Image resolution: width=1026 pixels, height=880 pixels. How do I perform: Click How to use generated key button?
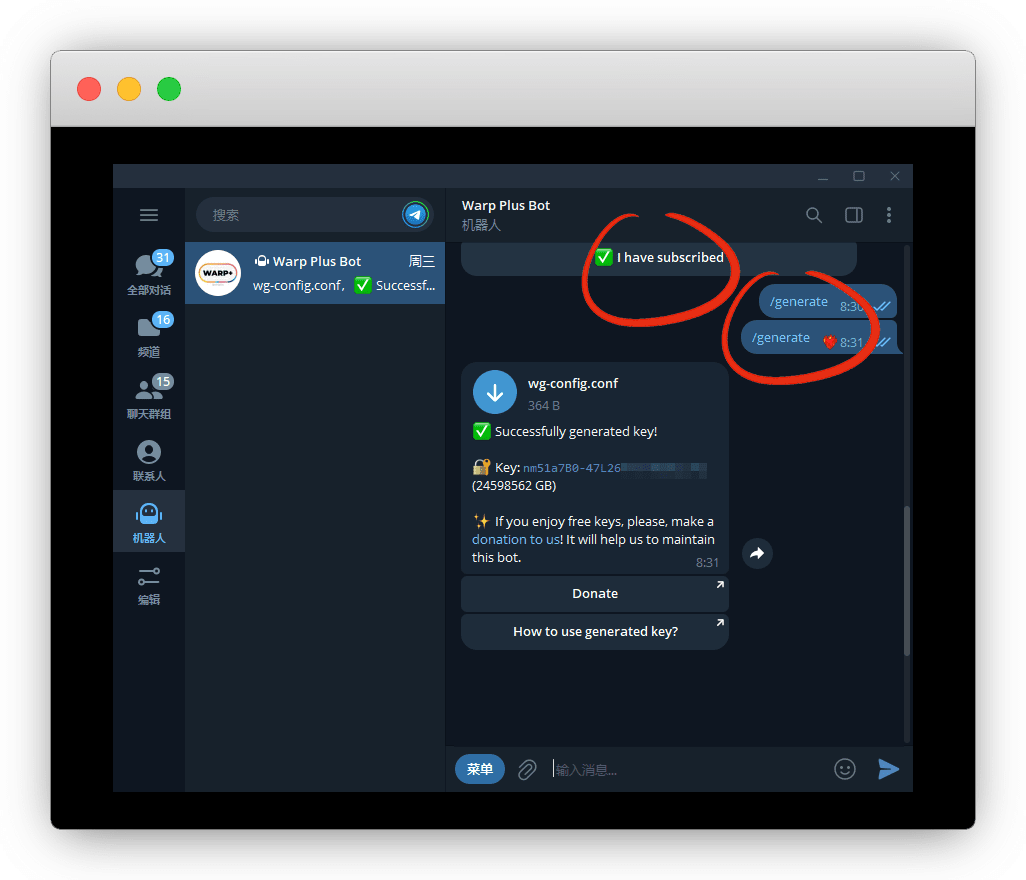tap(595, 632)
